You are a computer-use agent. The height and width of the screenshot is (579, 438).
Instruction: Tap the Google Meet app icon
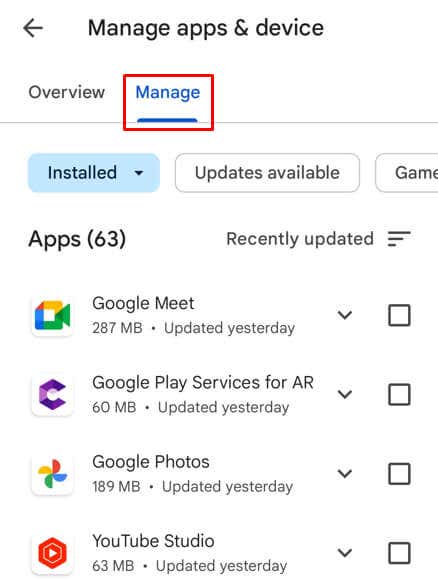click(52, 316)
